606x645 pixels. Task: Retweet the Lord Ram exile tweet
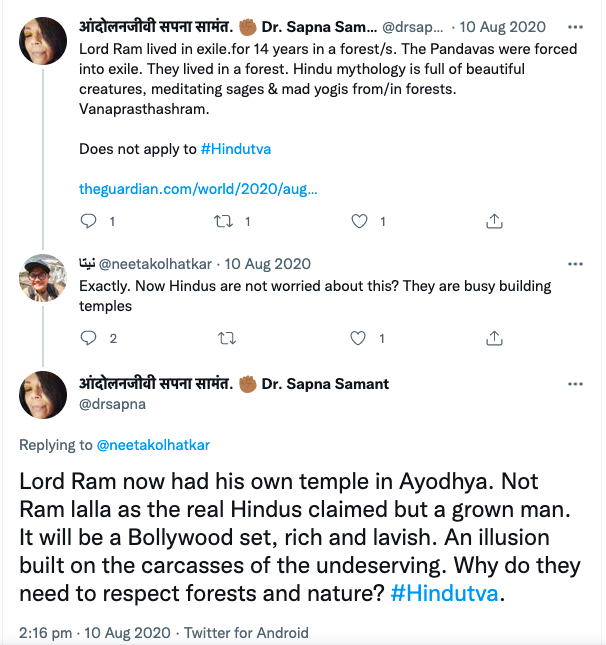(226, 221)
